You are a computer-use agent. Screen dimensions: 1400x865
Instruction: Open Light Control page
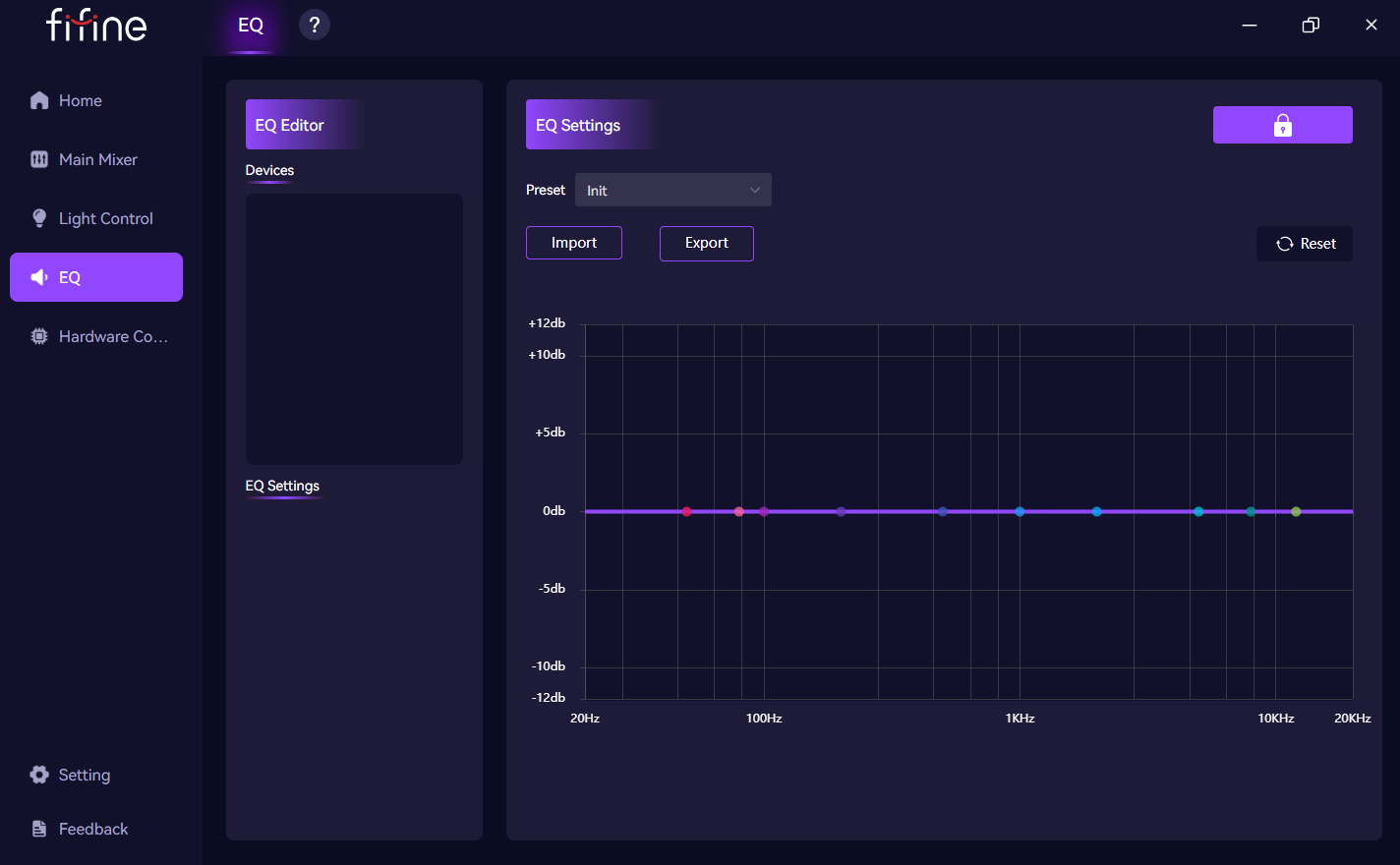[96, 218]
